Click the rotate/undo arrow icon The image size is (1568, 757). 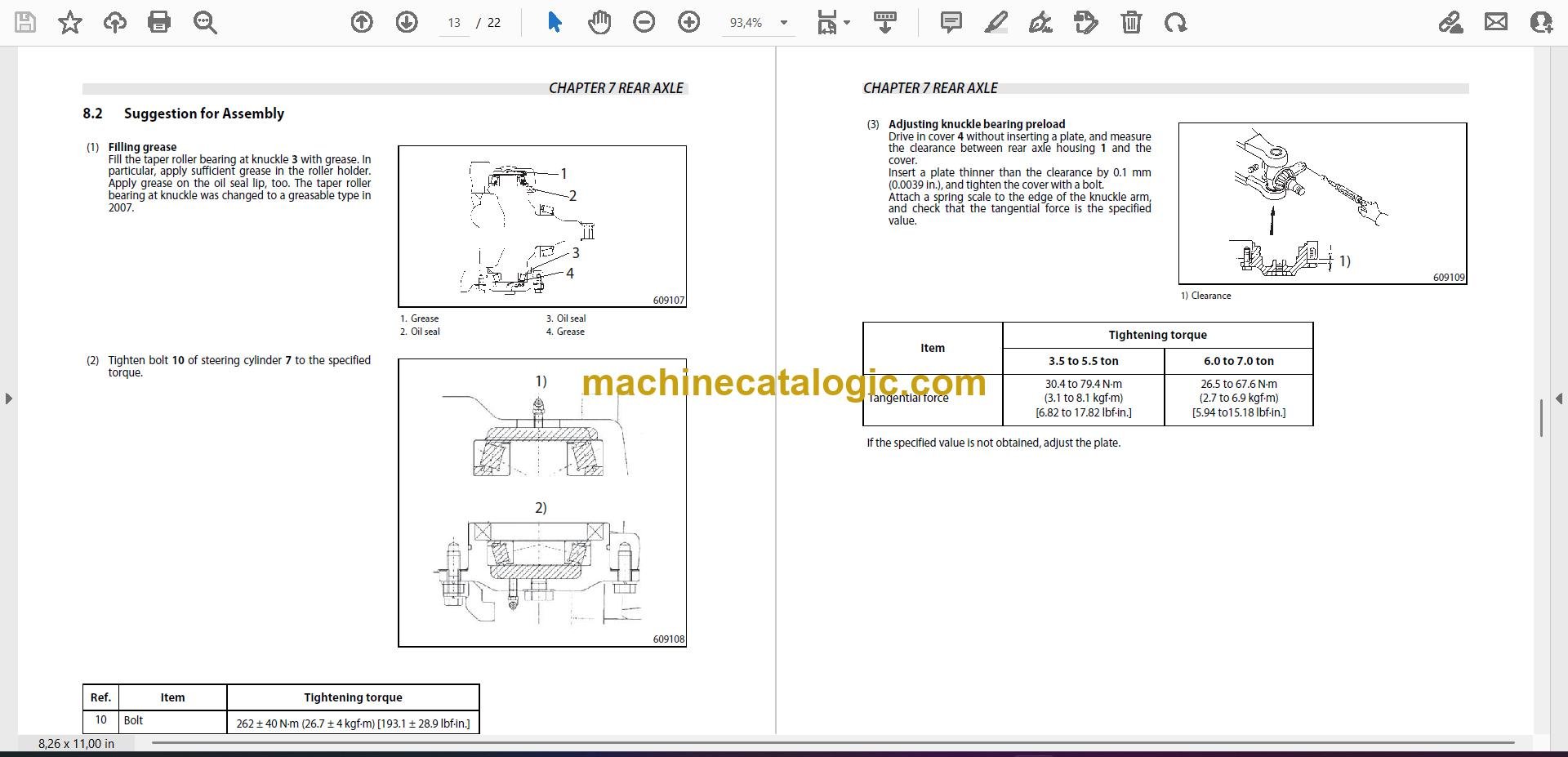coord(1176,22)
